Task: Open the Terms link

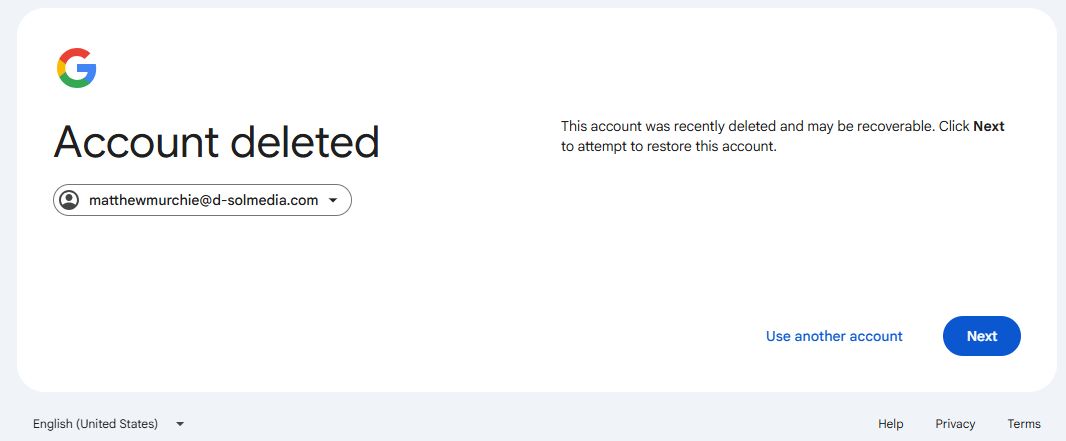Action: [x=1024, y=424]
